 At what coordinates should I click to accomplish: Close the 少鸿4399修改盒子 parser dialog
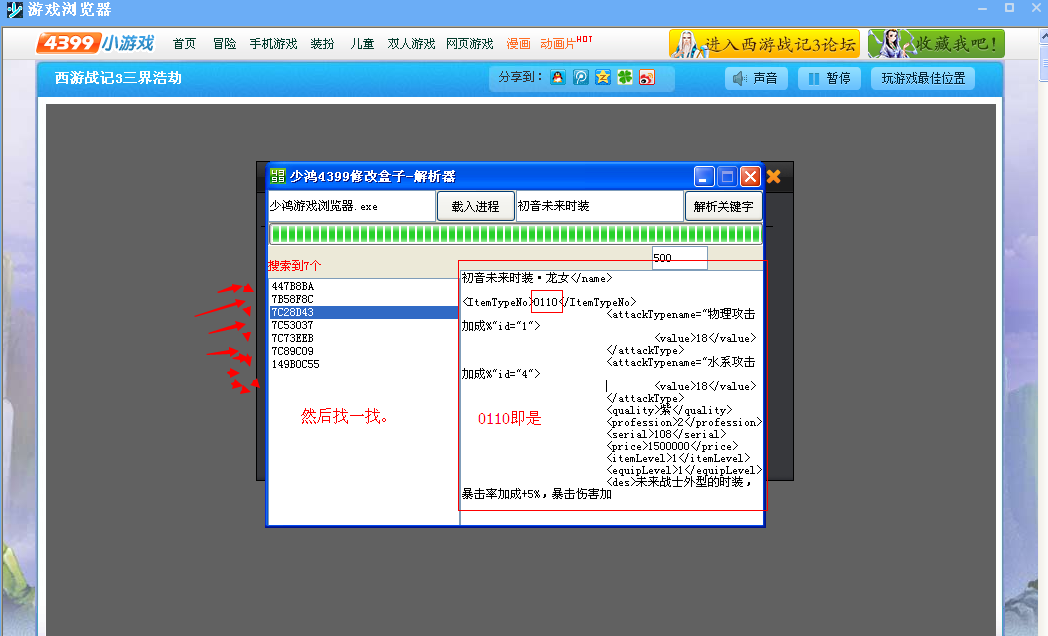(751, 176)
